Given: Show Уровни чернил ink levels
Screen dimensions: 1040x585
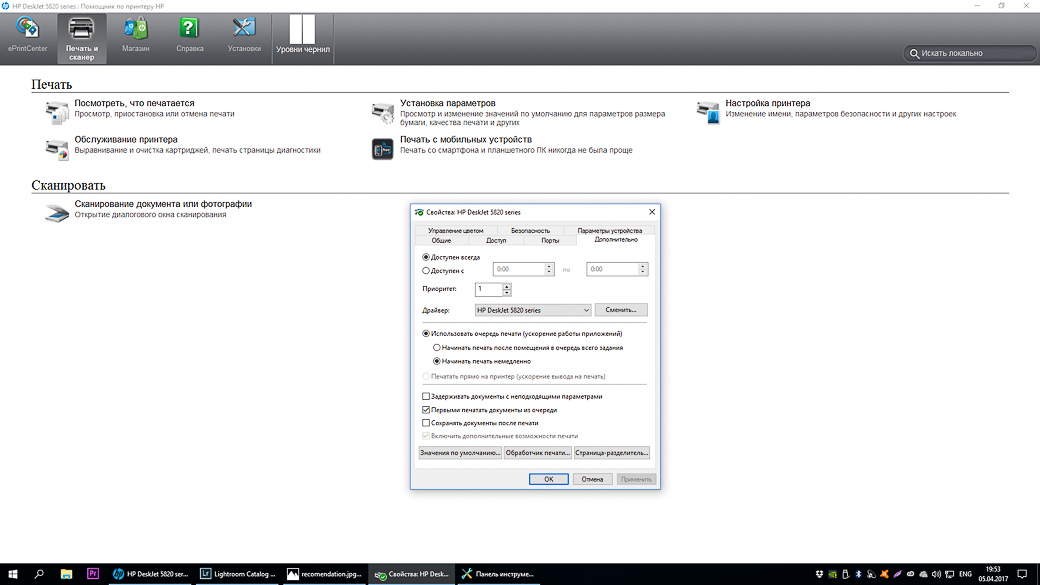Looking at the screenshot, I should [302, 35].
